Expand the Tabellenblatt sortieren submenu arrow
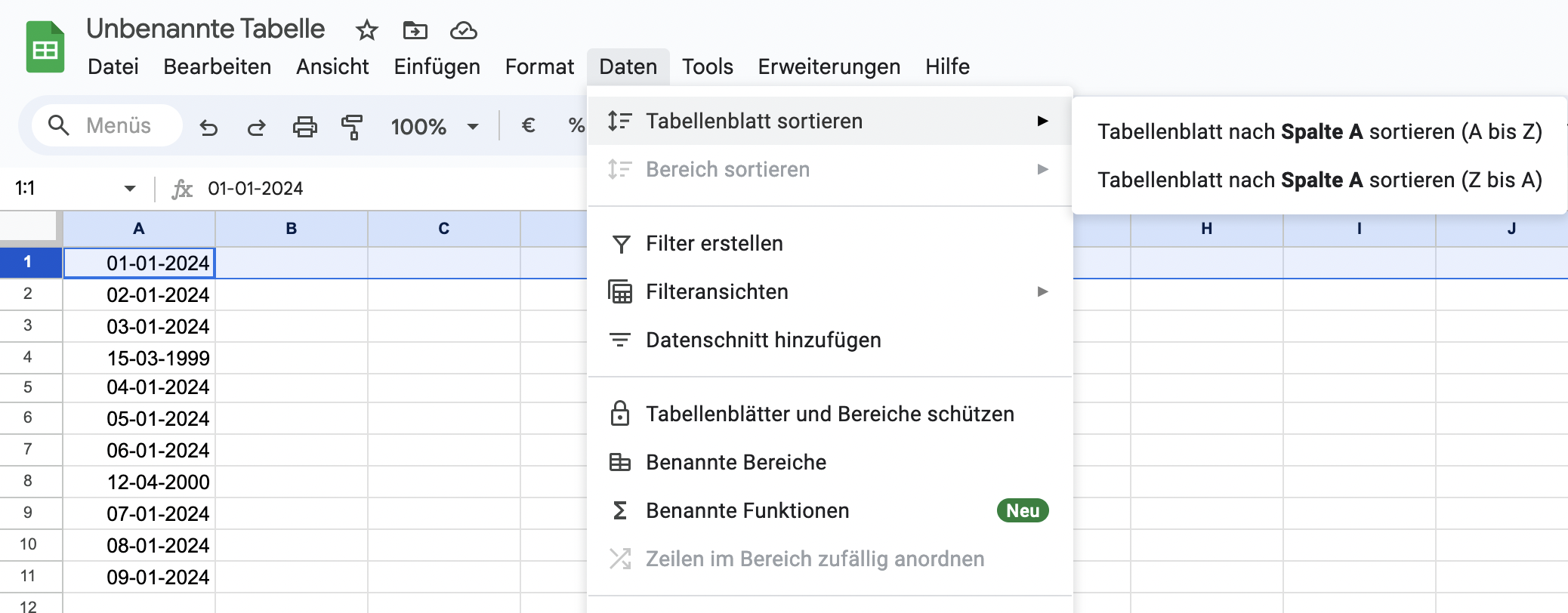 tap(1043, 121)
